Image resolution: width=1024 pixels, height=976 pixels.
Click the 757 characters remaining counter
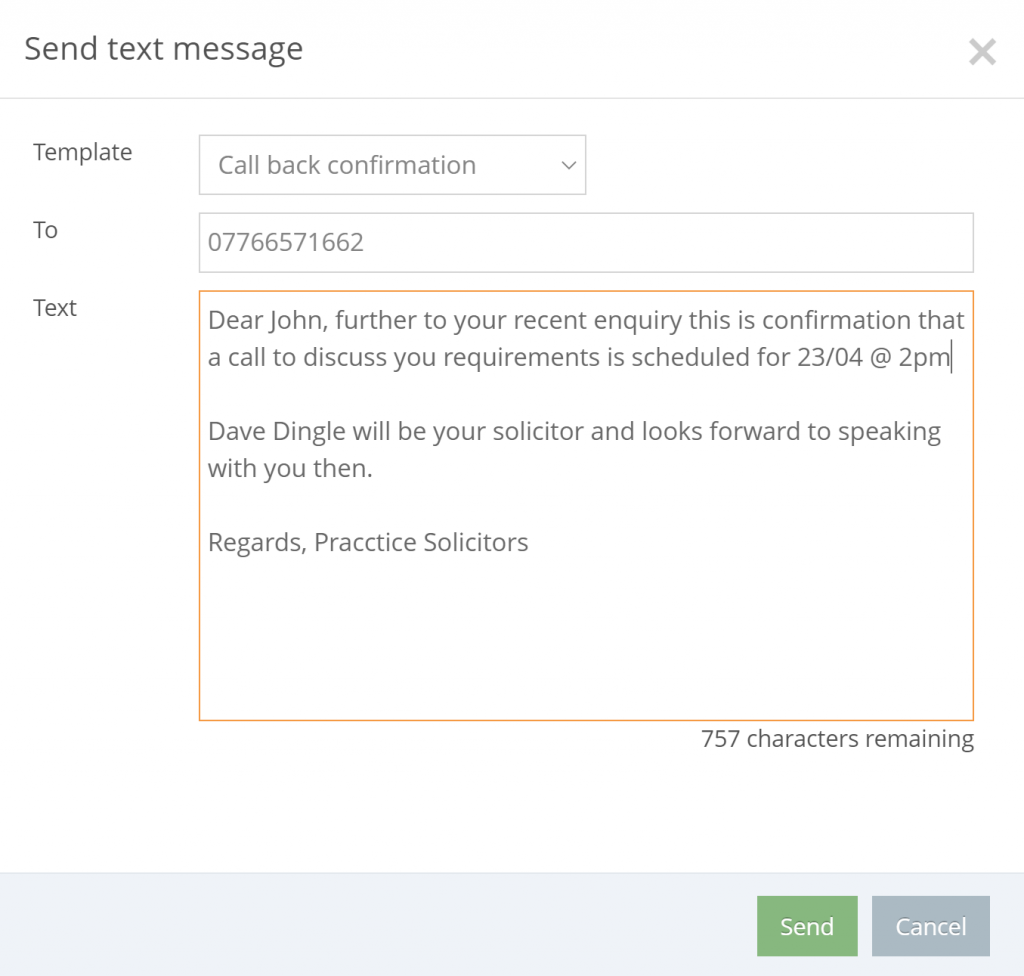pos(837,739)
